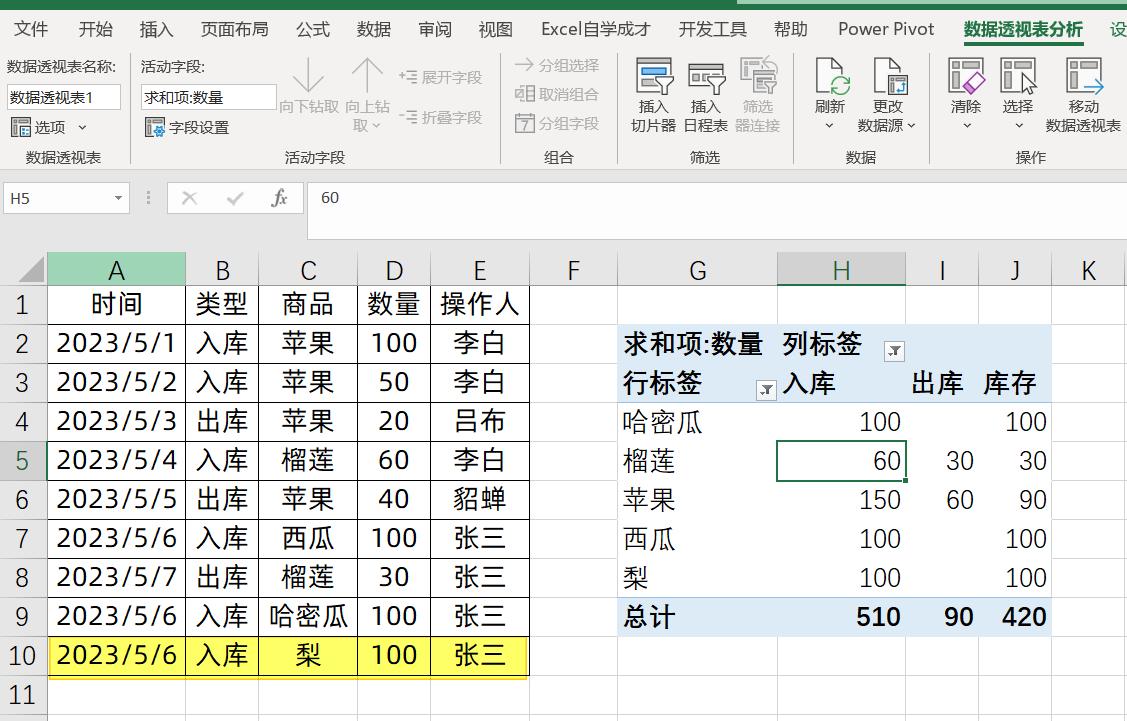Open the Row Labels filter dropdown
This screenshot has width=1127, height=721.
coord(766,390)
